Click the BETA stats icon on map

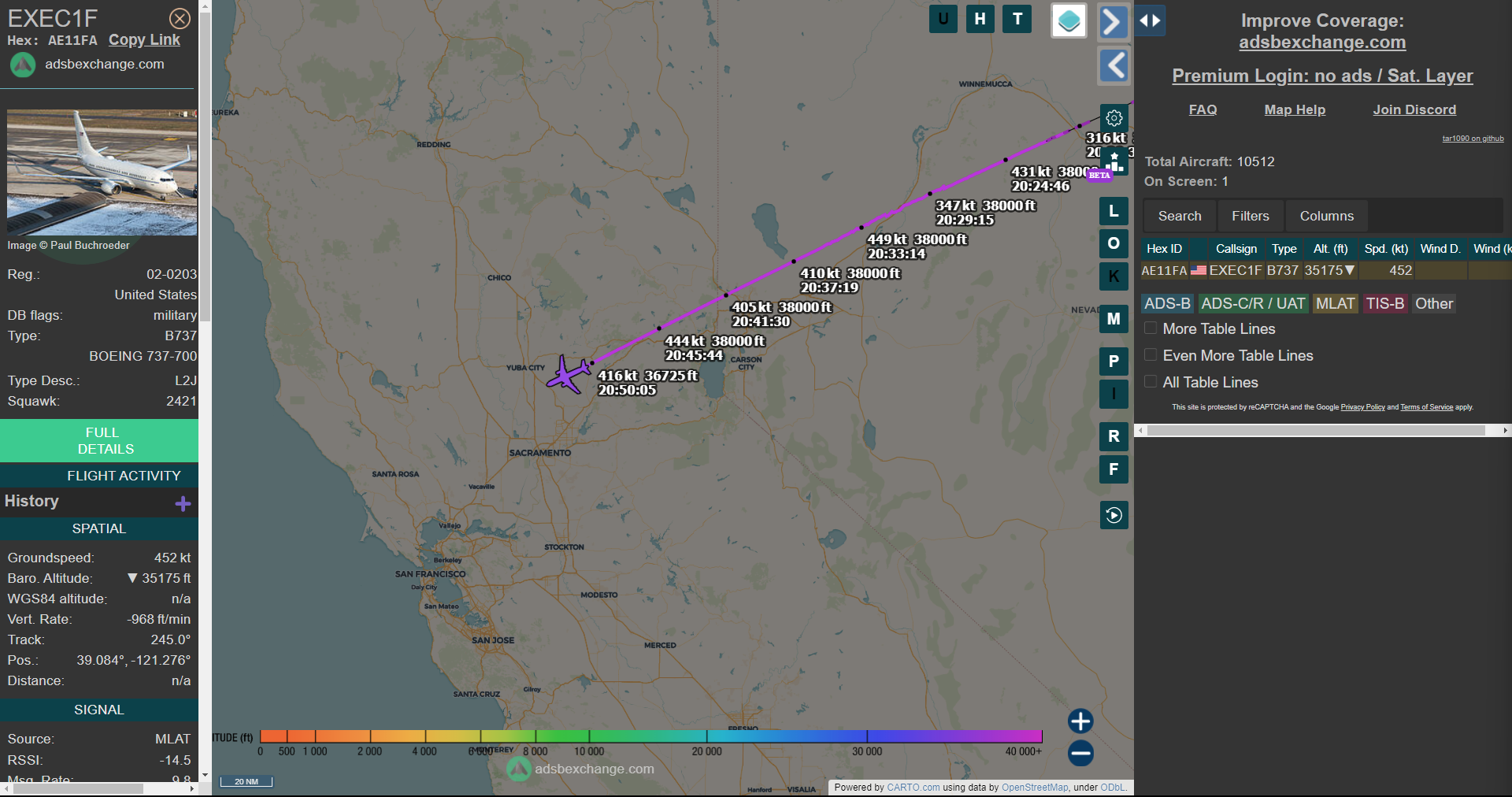coord(1114,163)
